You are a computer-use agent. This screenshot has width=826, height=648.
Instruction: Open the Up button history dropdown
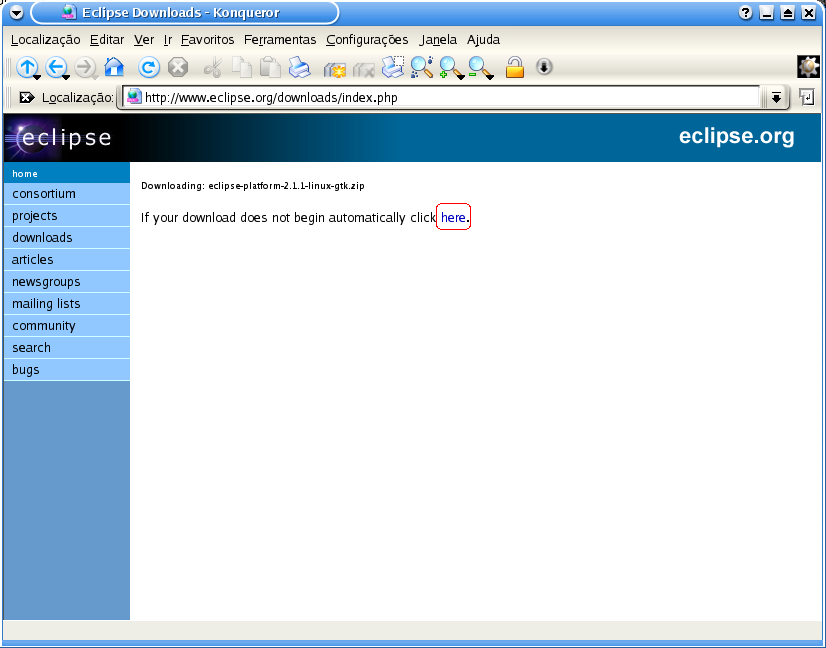click(37, 77)
